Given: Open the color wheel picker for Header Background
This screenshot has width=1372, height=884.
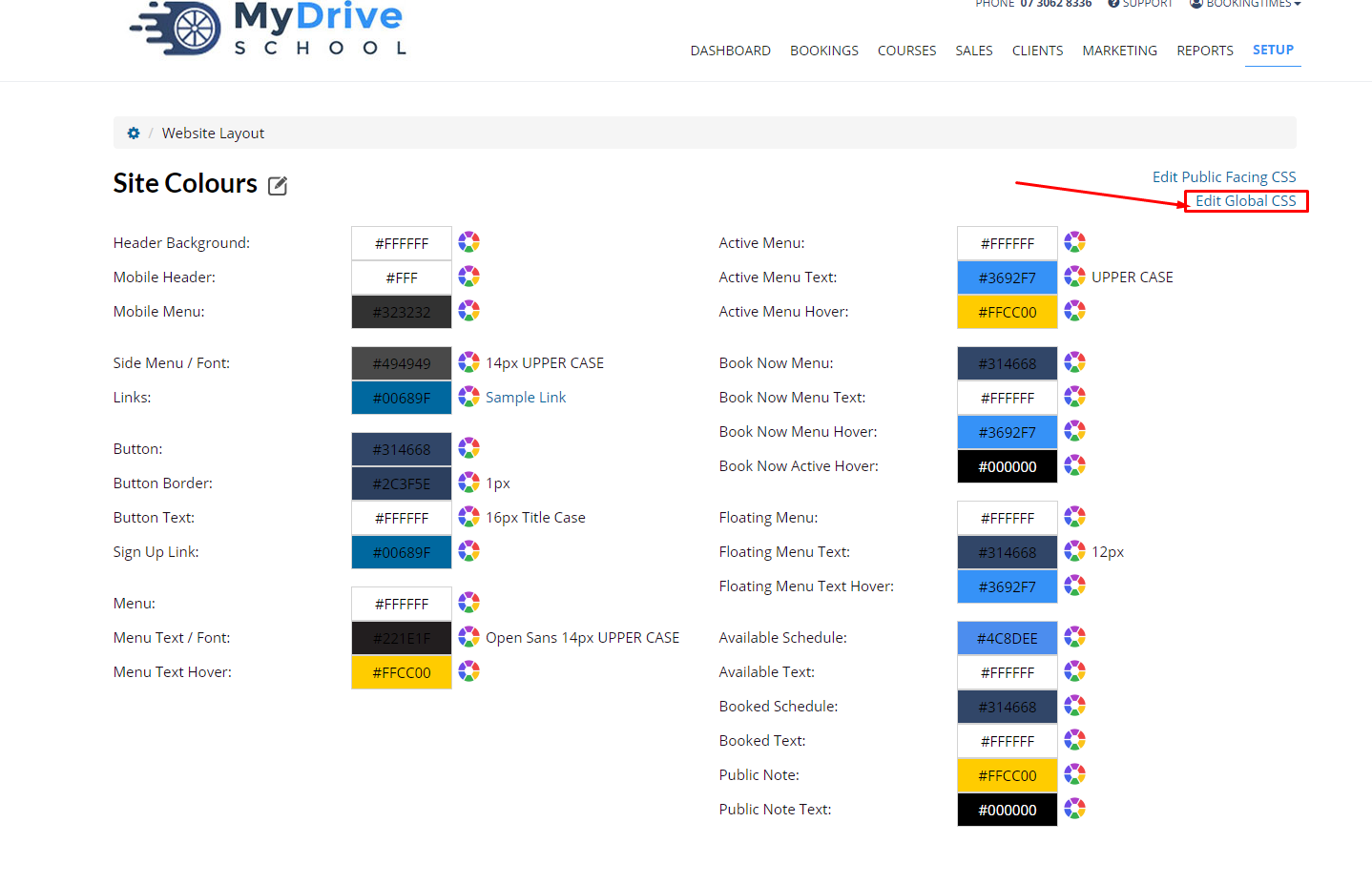Looking at the screenshot, I should (x=468, y=242).
